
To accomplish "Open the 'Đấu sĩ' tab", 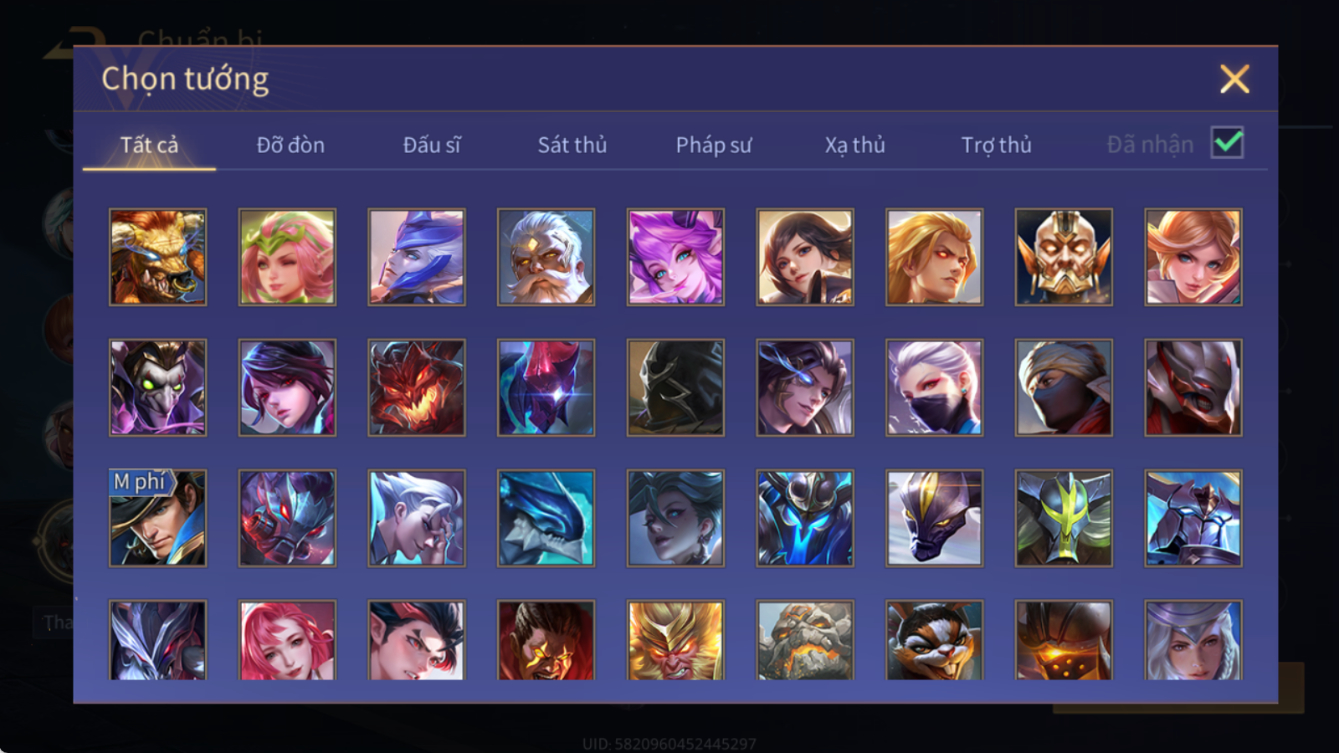I will click(432, 145).
